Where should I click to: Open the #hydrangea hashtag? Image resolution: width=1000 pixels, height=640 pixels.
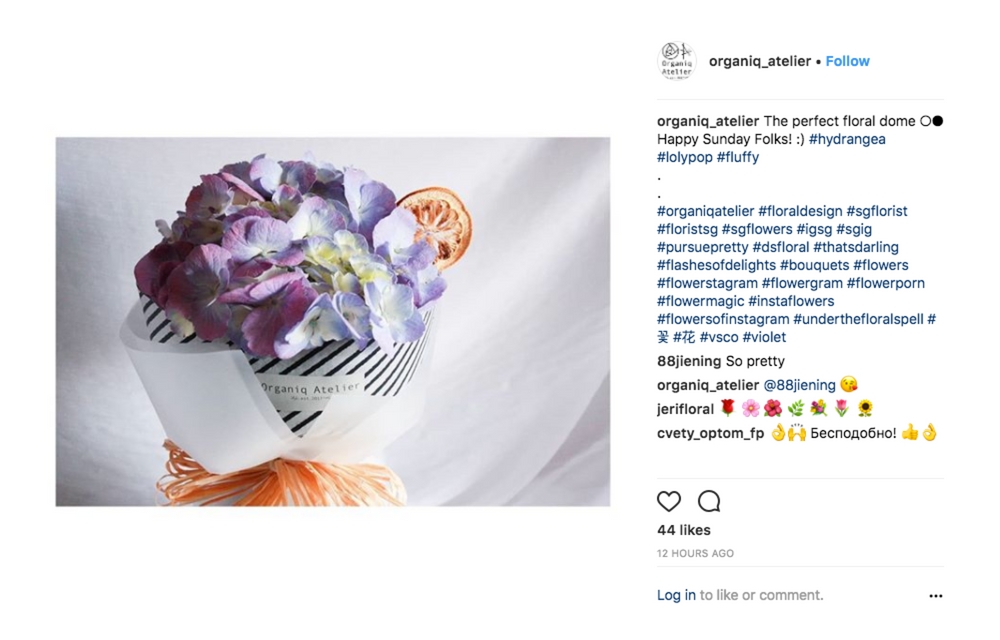tap(847, 139)
